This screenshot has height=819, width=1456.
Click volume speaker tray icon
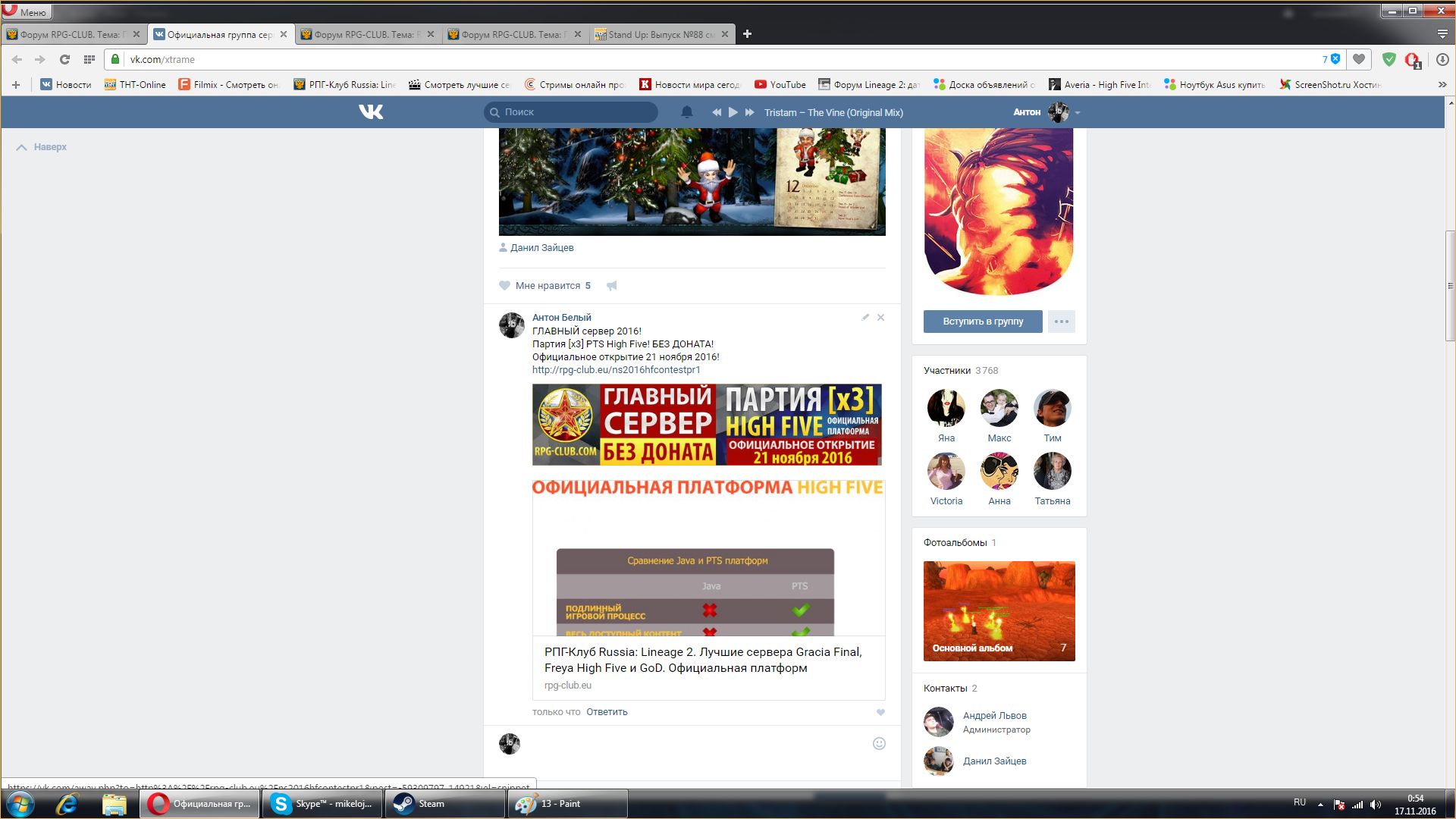(1376, 805)
